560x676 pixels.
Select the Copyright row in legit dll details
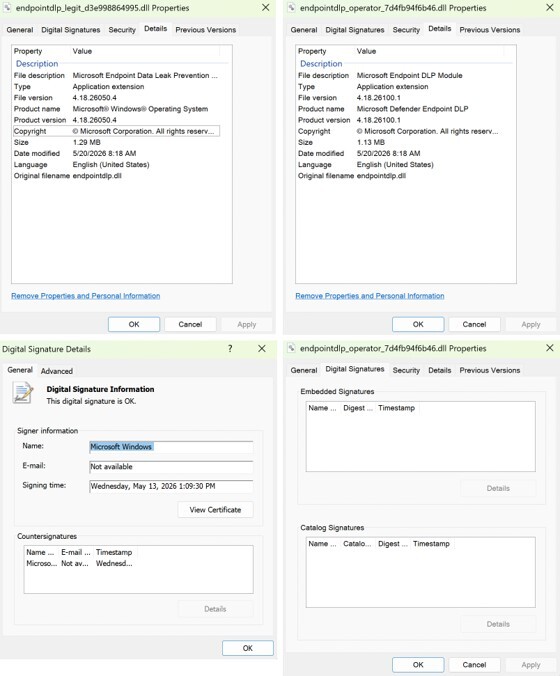(116, 131)
